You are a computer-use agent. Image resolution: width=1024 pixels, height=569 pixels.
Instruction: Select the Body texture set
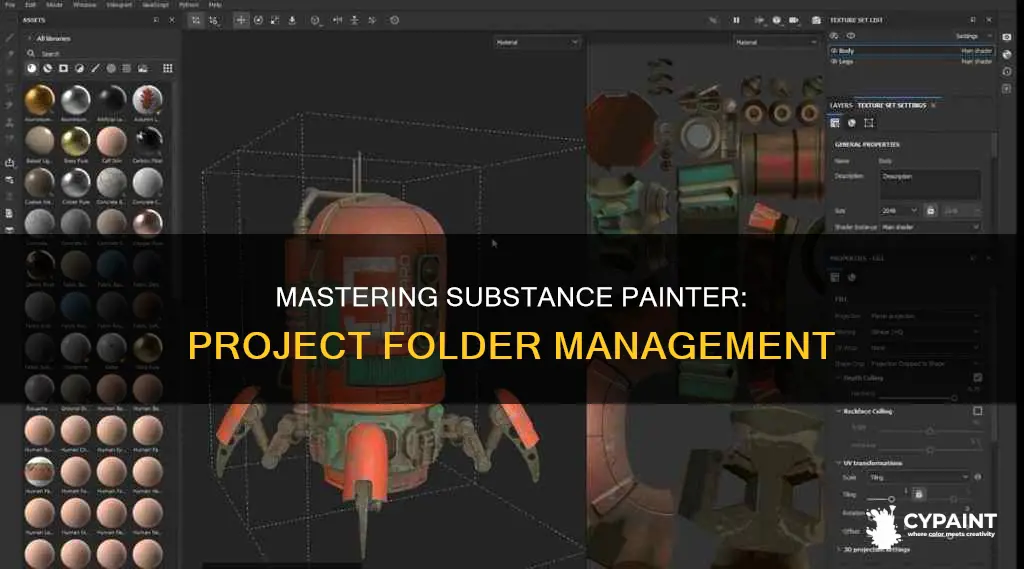pyautogui.click(x=912, y=50)
